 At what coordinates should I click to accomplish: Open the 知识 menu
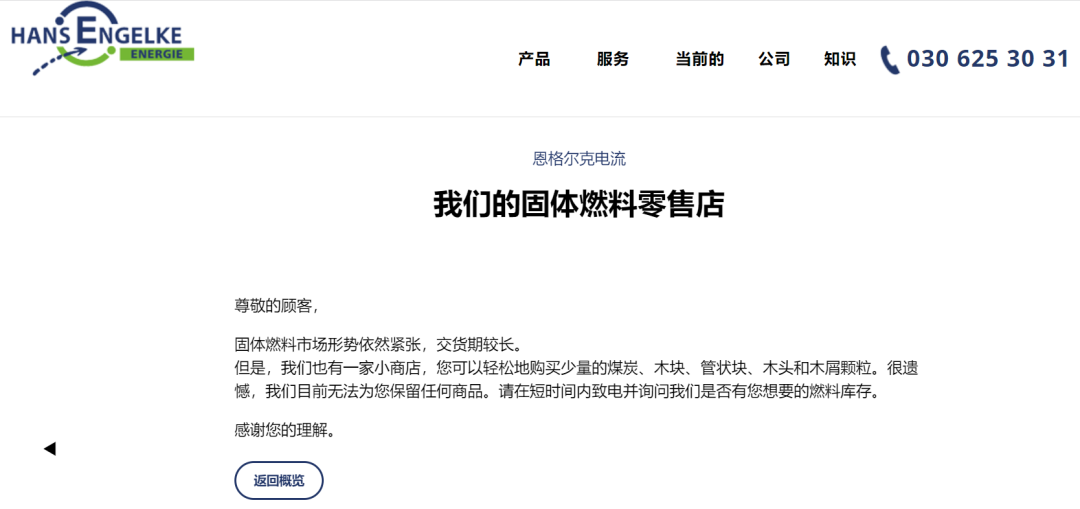coord(840,59)
